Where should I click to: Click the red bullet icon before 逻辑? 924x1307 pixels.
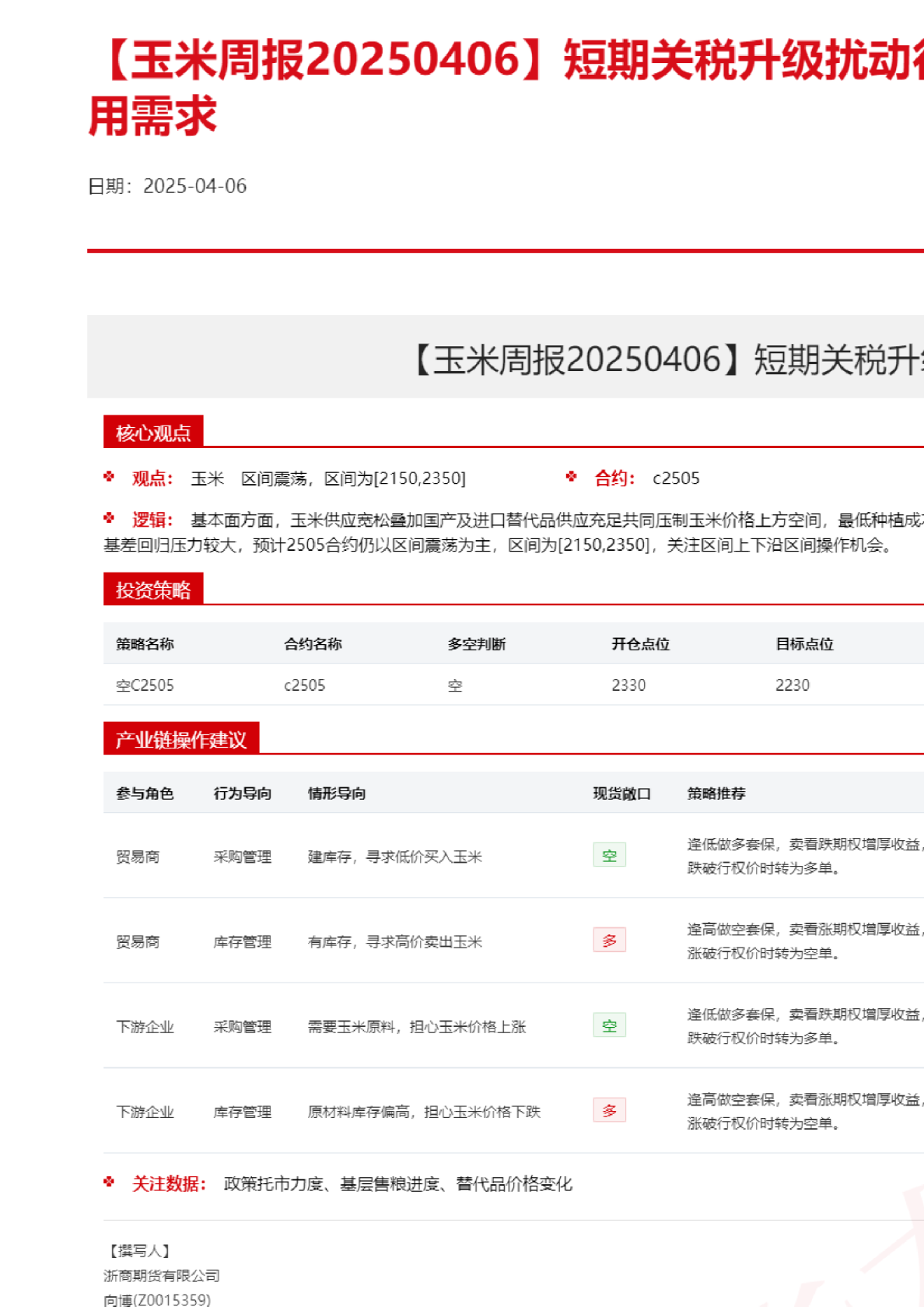[109, 518]
